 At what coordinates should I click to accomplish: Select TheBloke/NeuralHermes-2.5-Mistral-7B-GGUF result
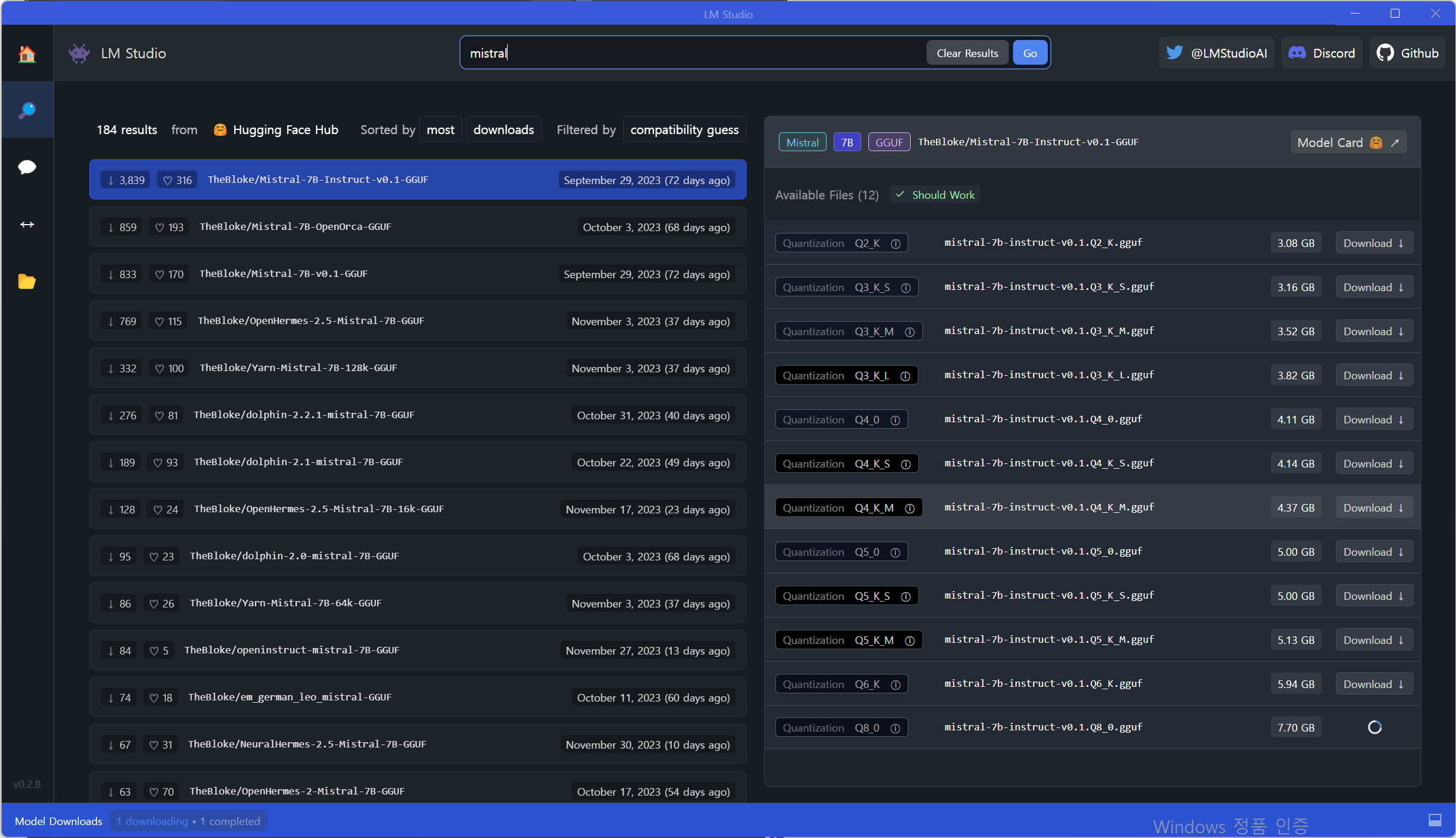pos(418,744)
